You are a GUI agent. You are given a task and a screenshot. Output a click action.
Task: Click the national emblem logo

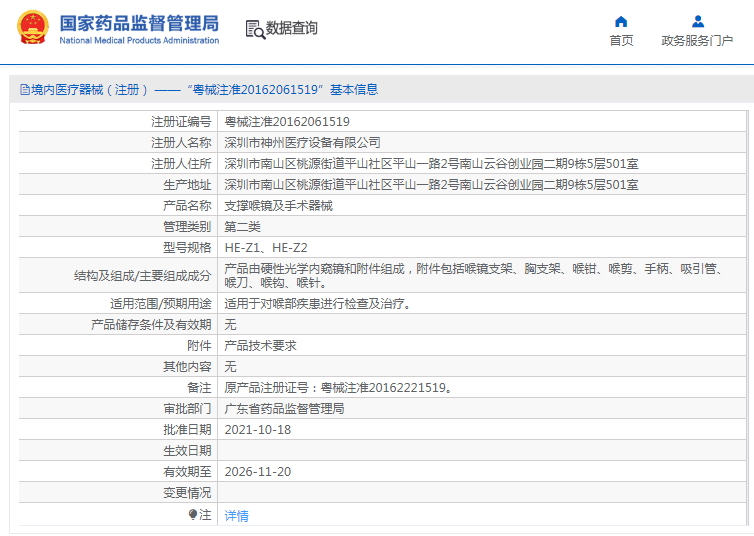point(33,27)
